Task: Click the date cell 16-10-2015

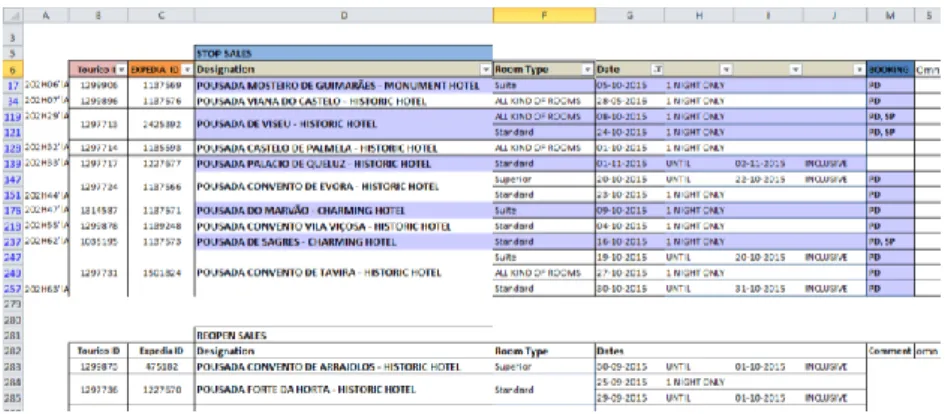Action: coord(630,242)
